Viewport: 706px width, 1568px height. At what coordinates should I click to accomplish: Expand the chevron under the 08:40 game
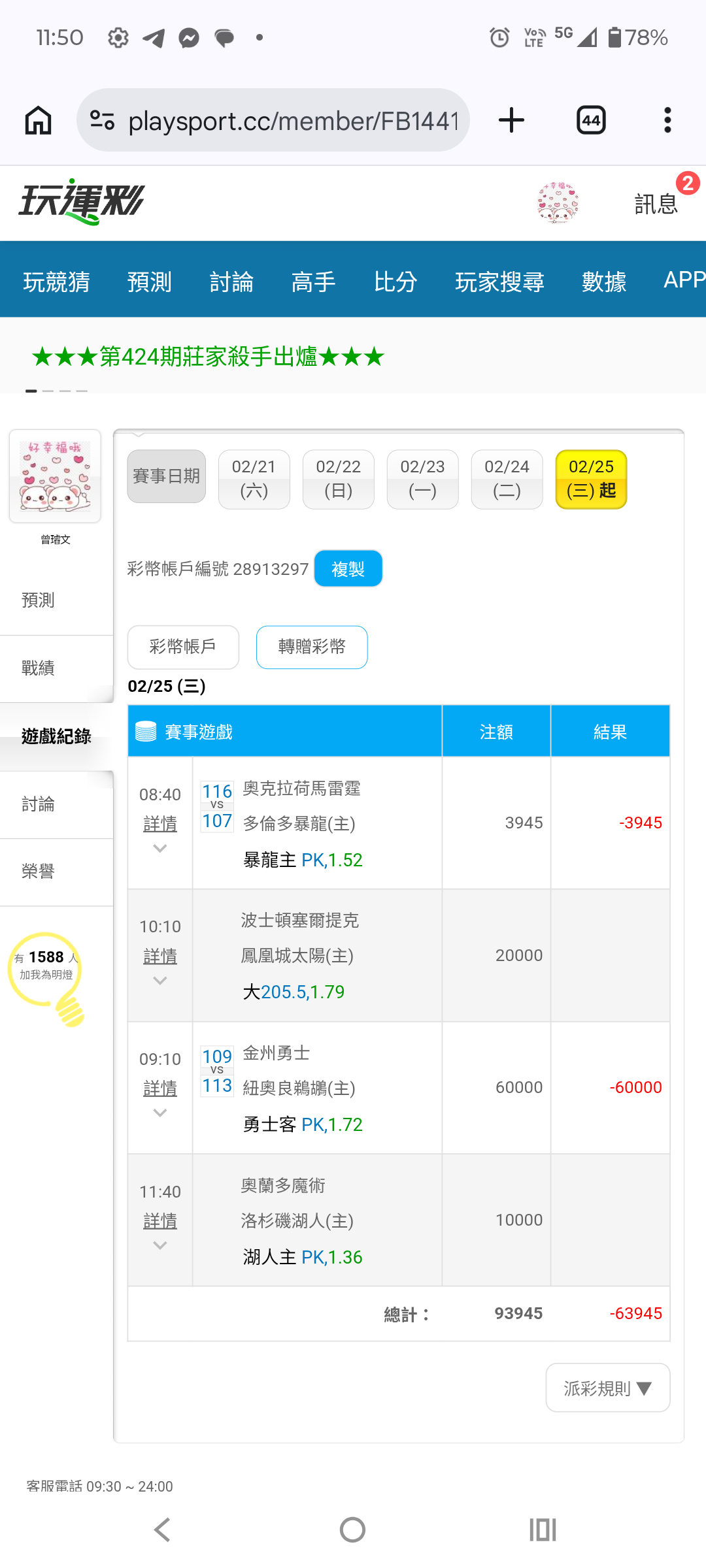click(160, 849)
